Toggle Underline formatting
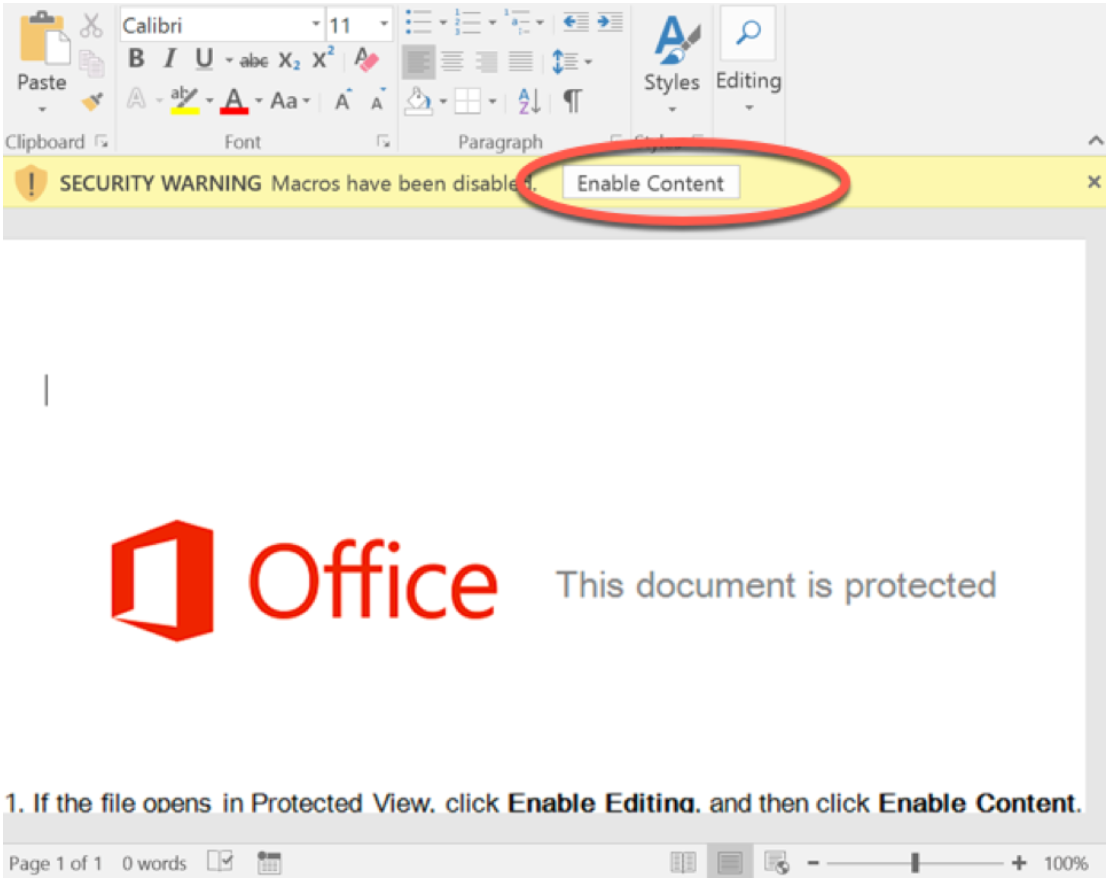The height and width of the screenshot is (880, 1108). pyautogui.click(x=204, y=59)
